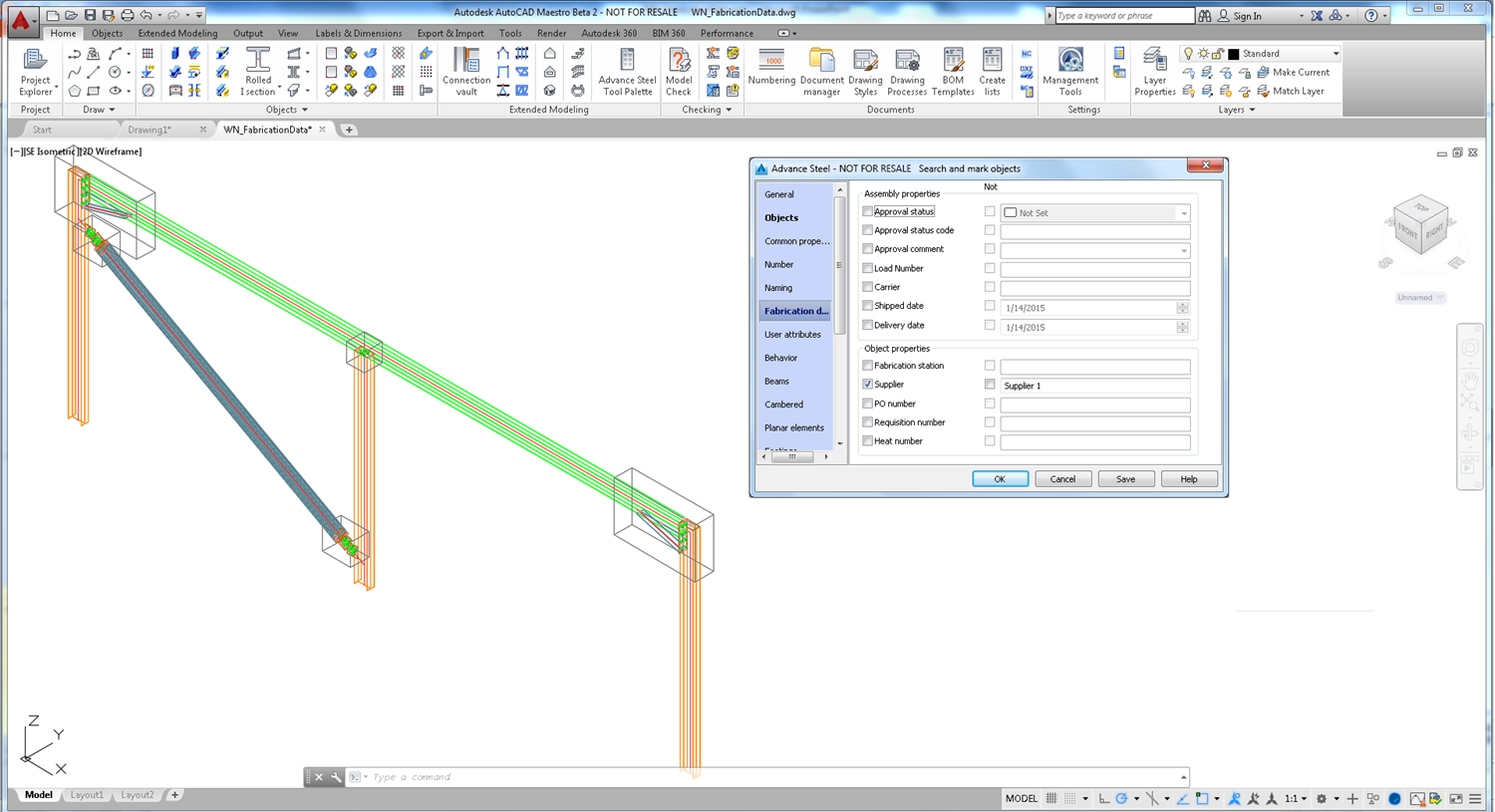Click OK in Search and mark objects dialog
This screenshot has height=812, width=1495.
(x=1000, y=479)
